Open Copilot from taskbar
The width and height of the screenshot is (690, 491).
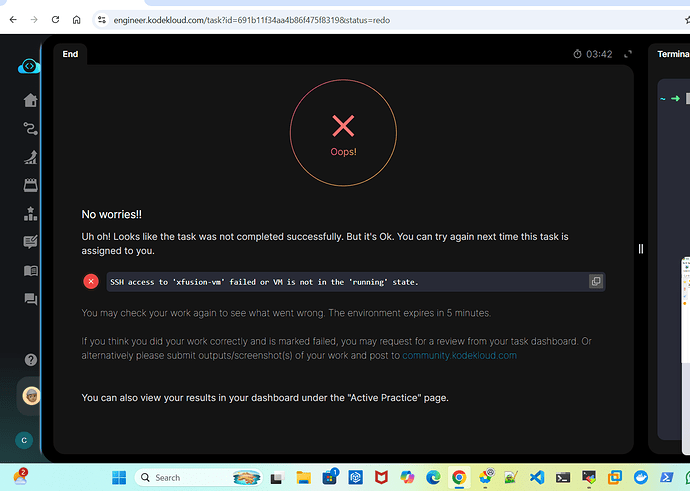tap(407, 477)
